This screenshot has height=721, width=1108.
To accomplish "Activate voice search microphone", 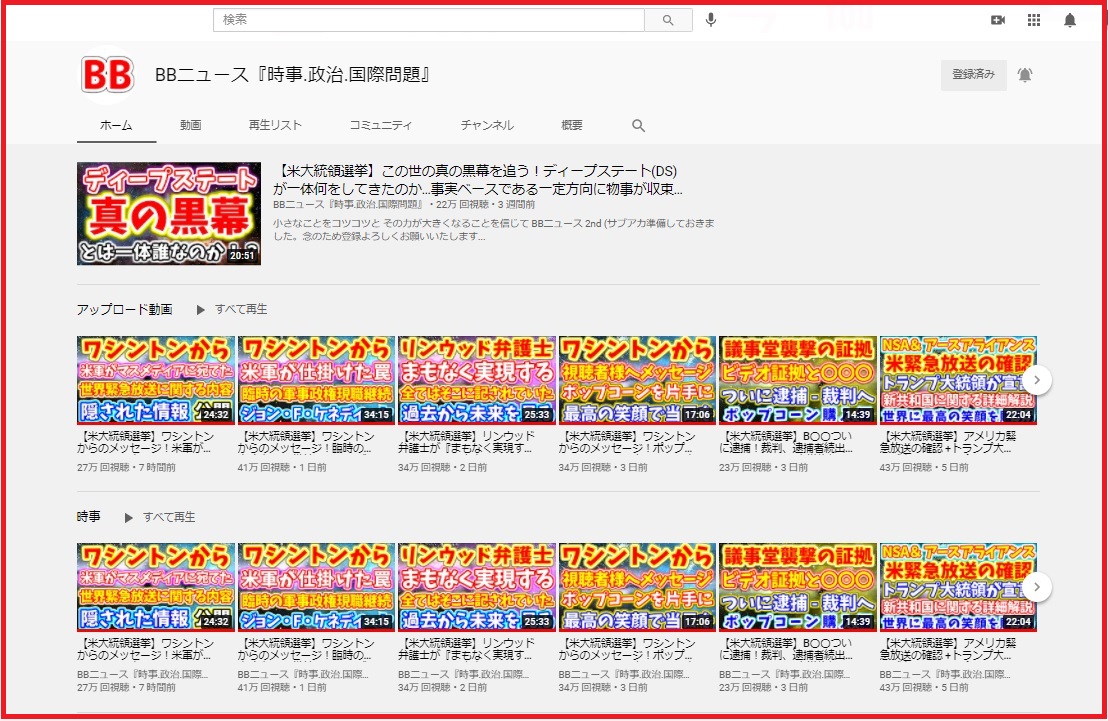I will 711,20.
